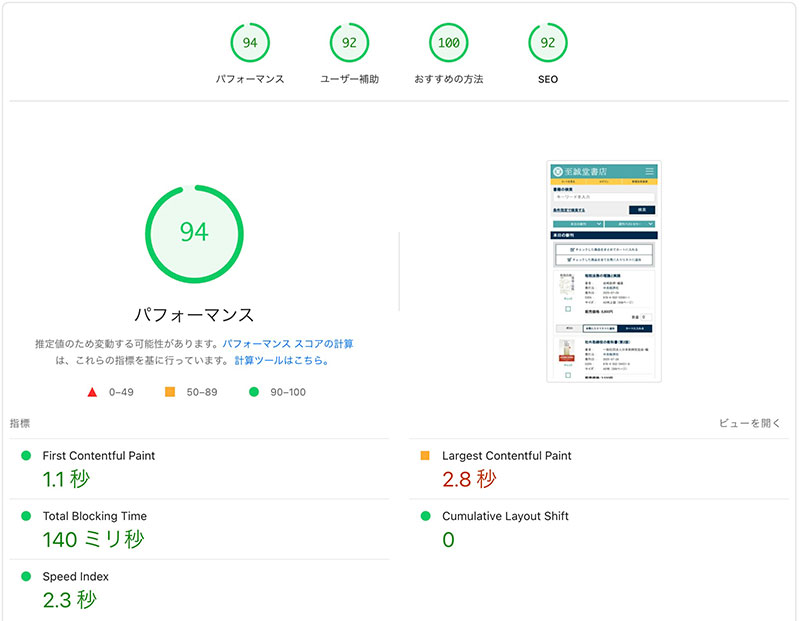This screenshot has width=800, height=621.
Task: Click the orange square beside Largest Contentful Paint
Action: 425,455
